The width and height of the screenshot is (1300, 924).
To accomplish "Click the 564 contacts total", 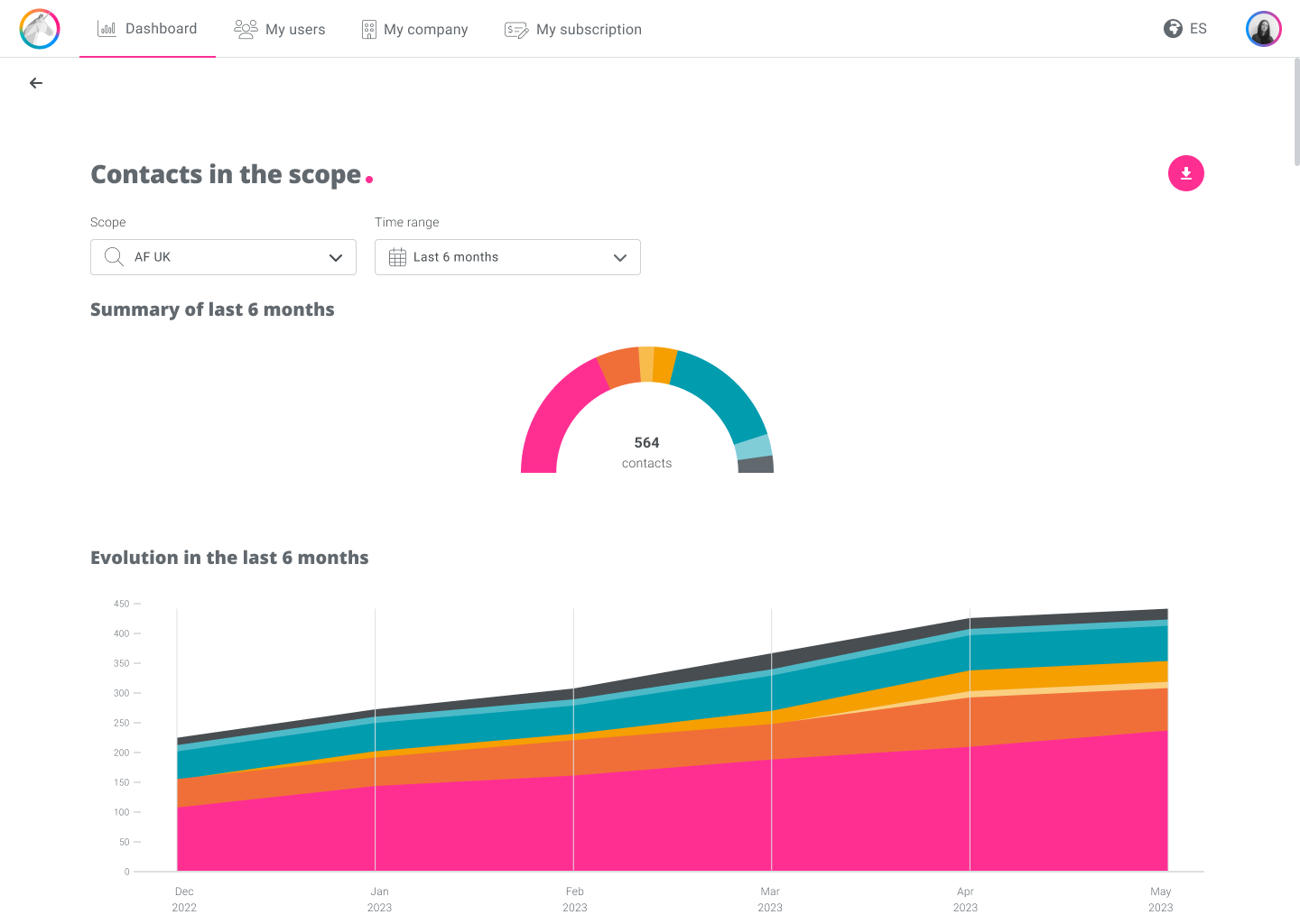I will pyautogui.click(x=647, y=452).
